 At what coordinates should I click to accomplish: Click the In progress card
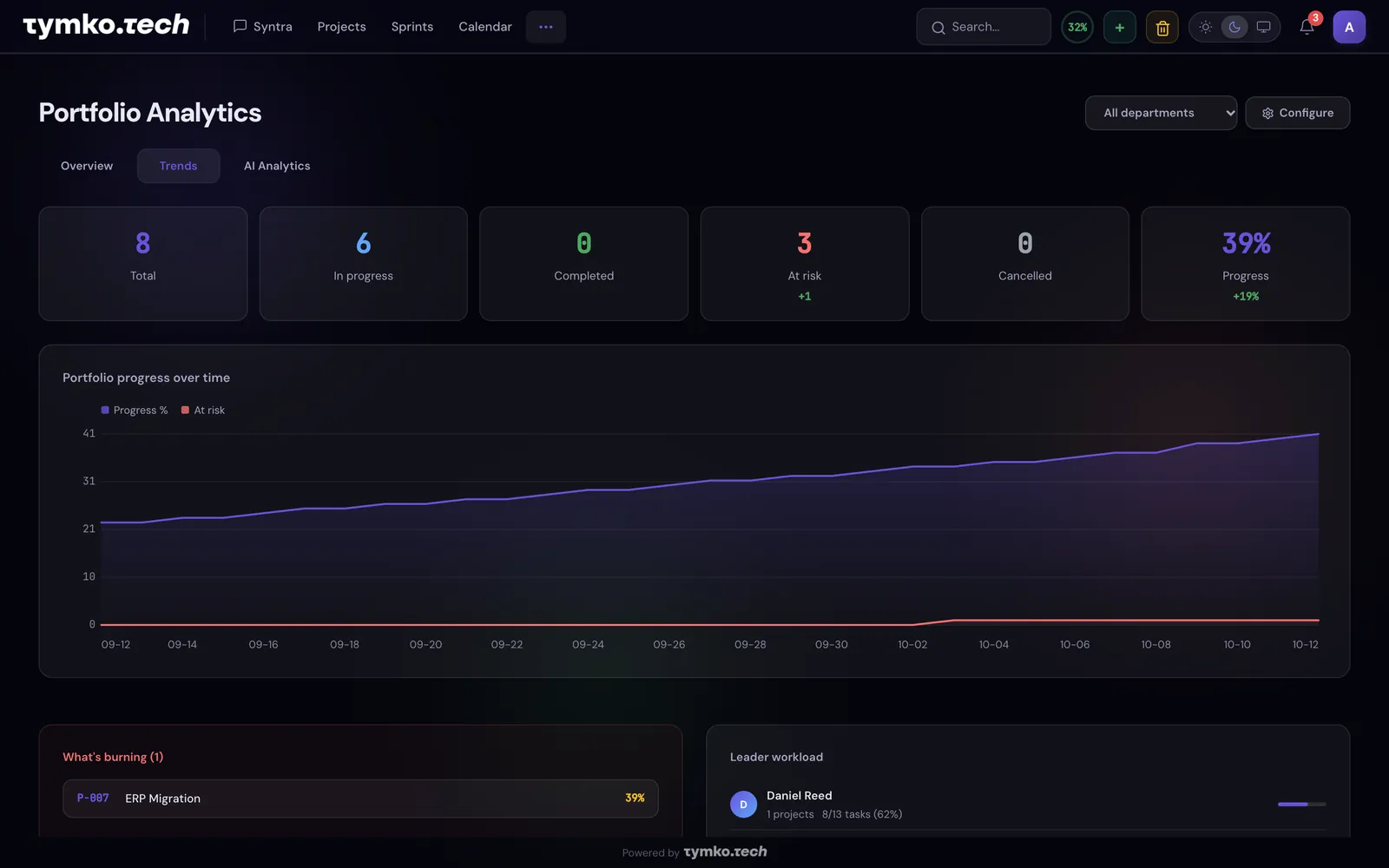[363, 264]
